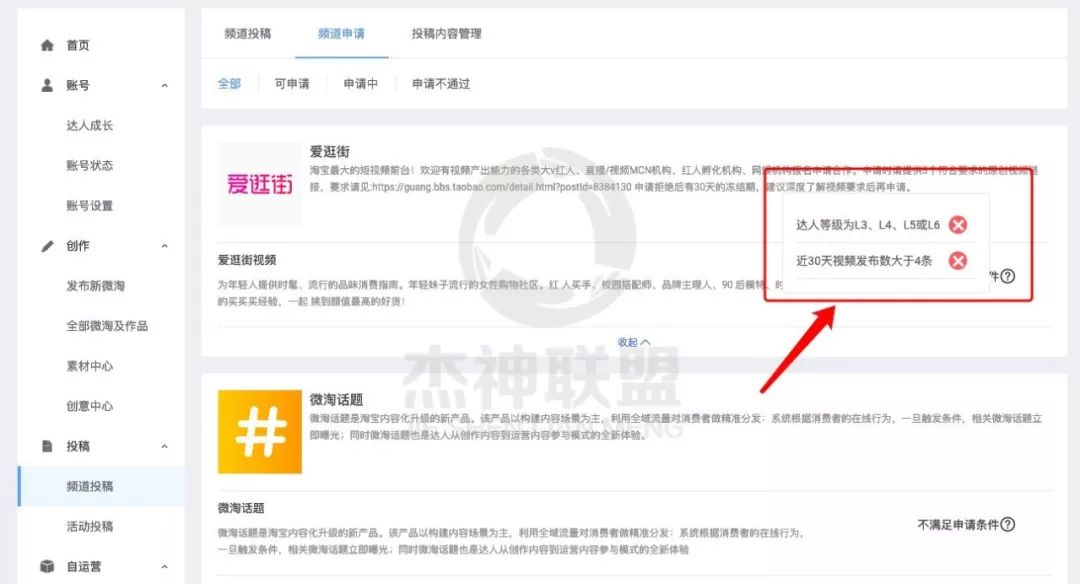Open the 投稿内容管理 tab
Image resolution: width=1080 pixels, height=584 pixels.
point(446,33)
